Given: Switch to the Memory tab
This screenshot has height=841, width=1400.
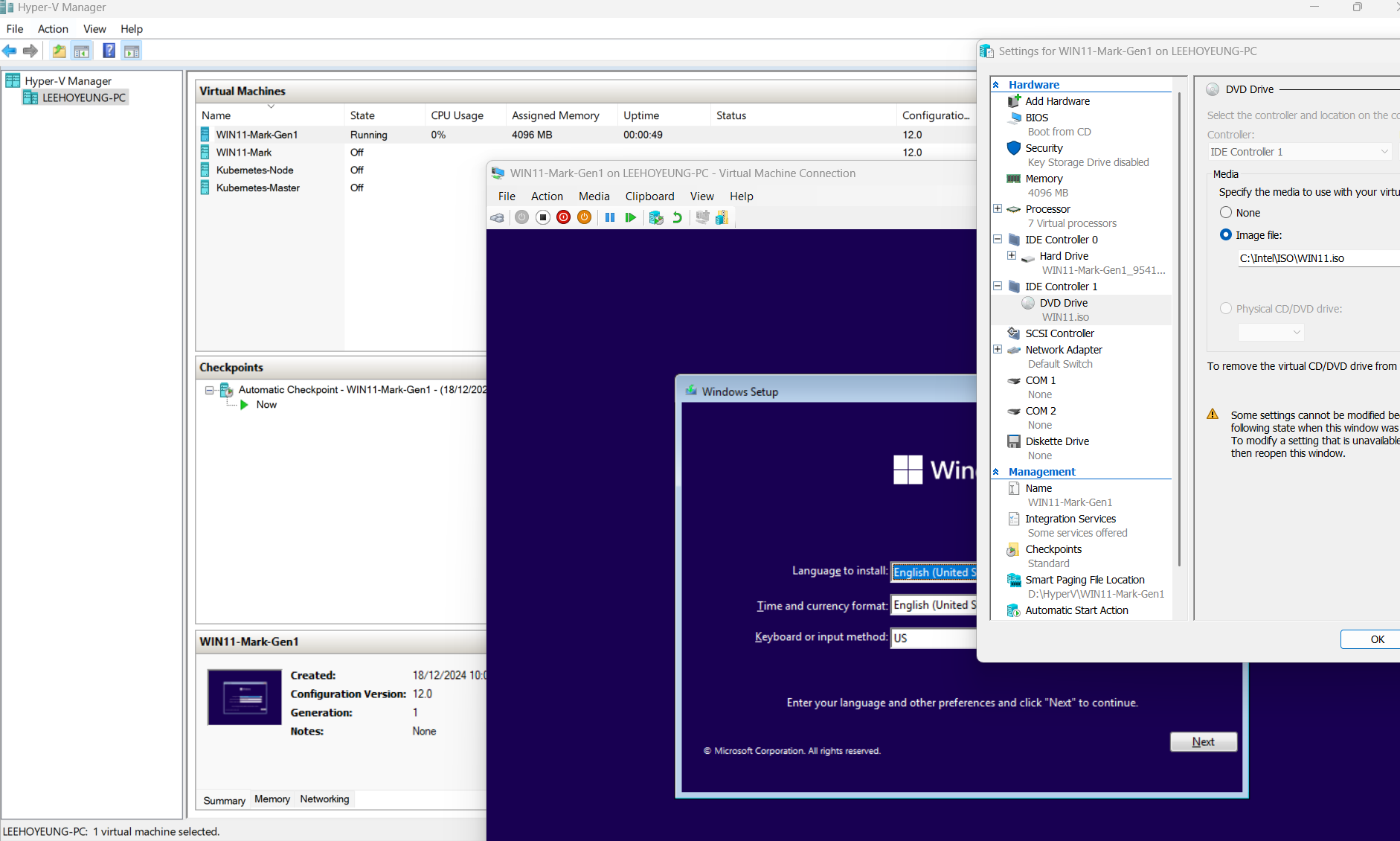Looking at the screenshot, I should [x=272, y=799].
